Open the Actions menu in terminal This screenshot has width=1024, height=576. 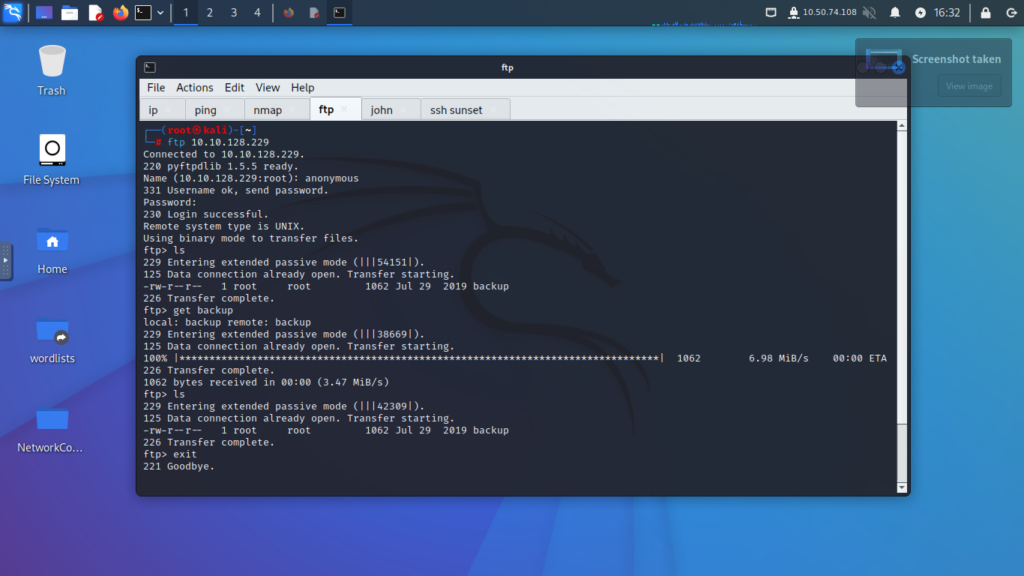click(194, 88)
